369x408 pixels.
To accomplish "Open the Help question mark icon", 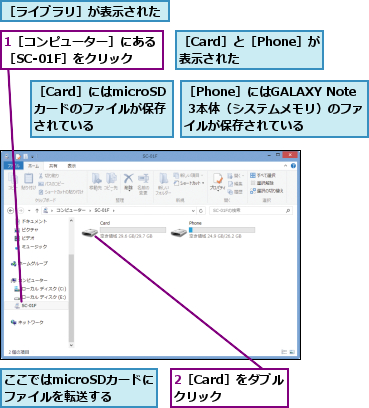I will pyautogui.click(x=293, y=166).
